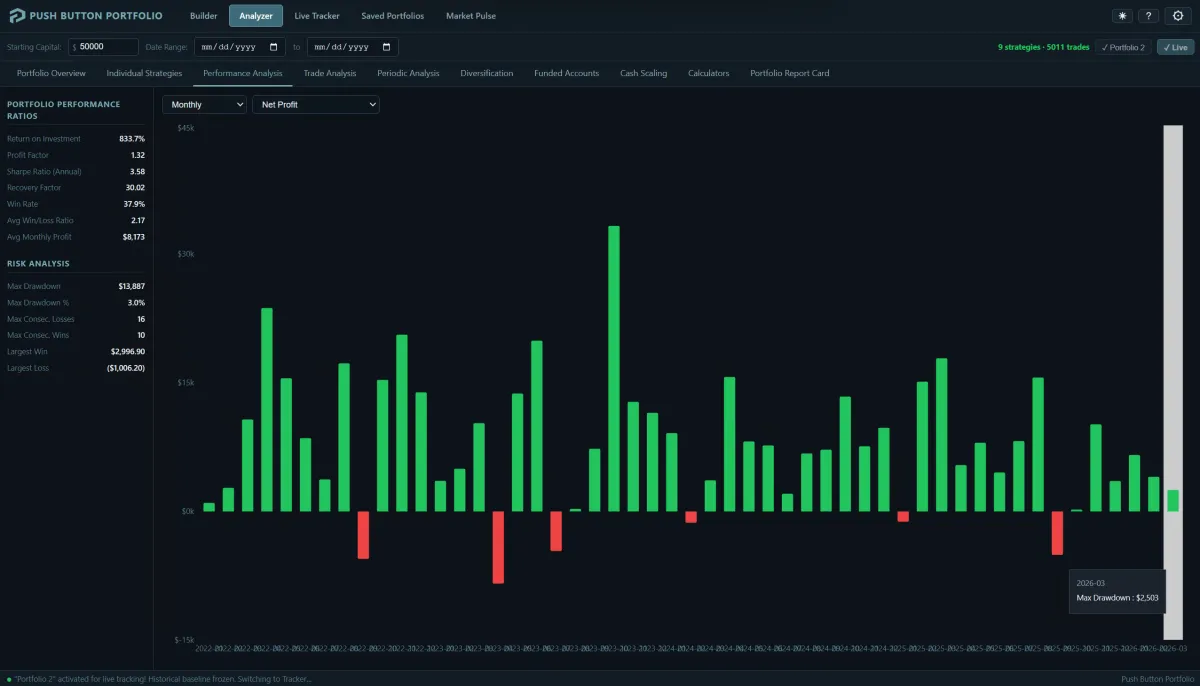Open calendar picker on end date field
This screenshot has height=686, width=1200.
point(387,47)
